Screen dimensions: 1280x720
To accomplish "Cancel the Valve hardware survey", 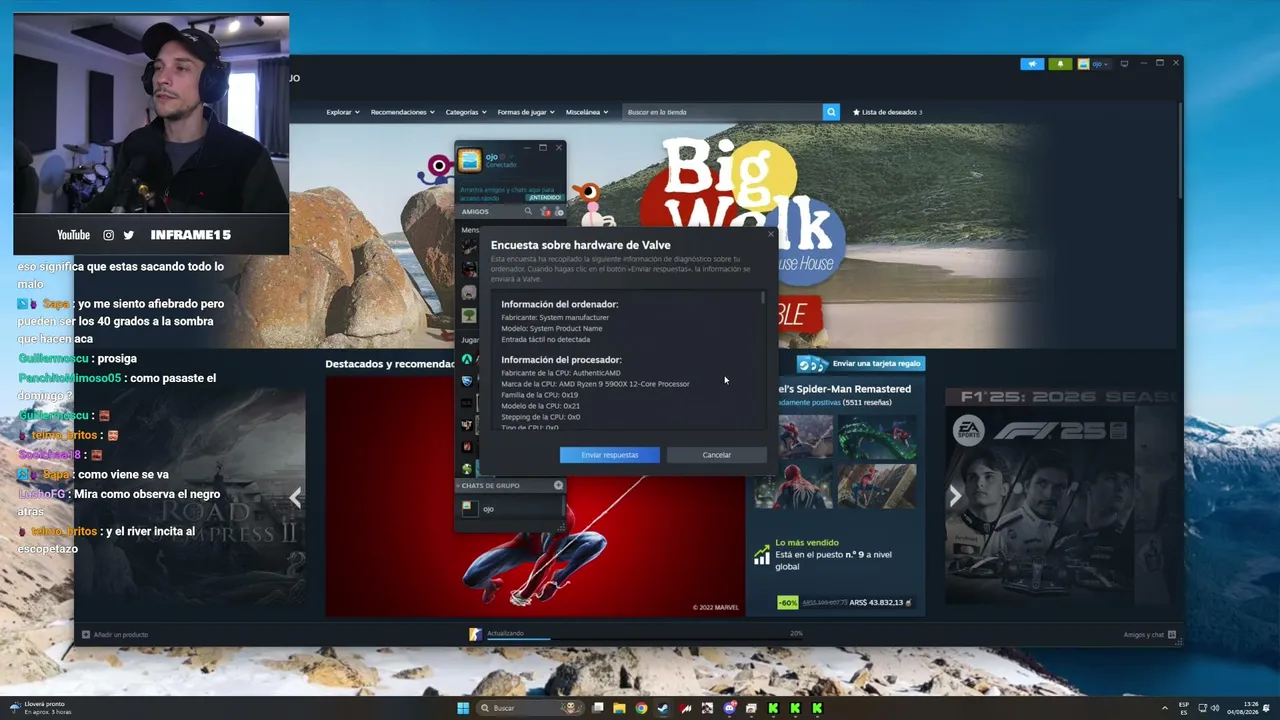I will click(x=716, y=455).
